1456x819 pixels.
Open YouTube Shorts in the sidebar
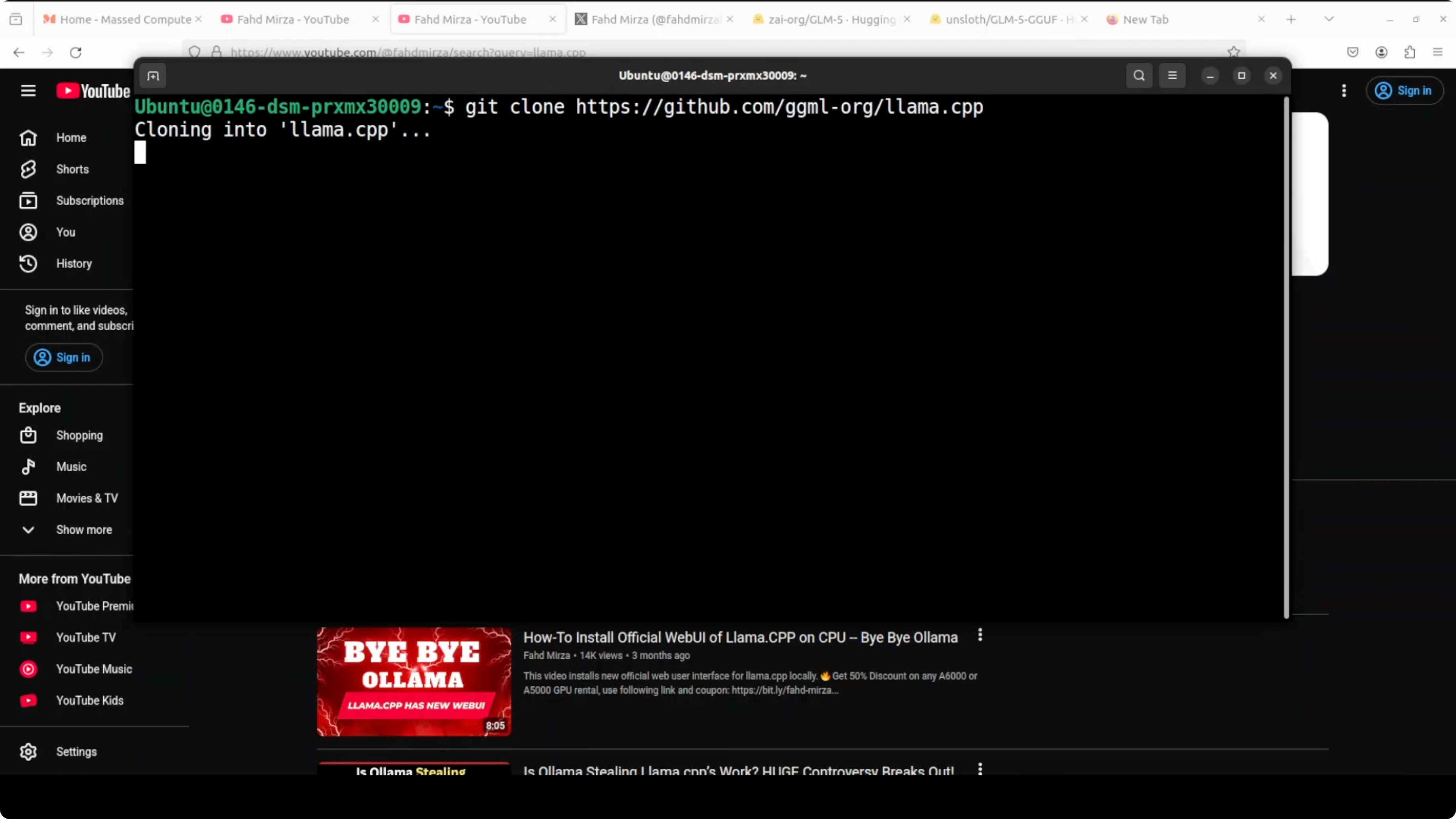72,169
